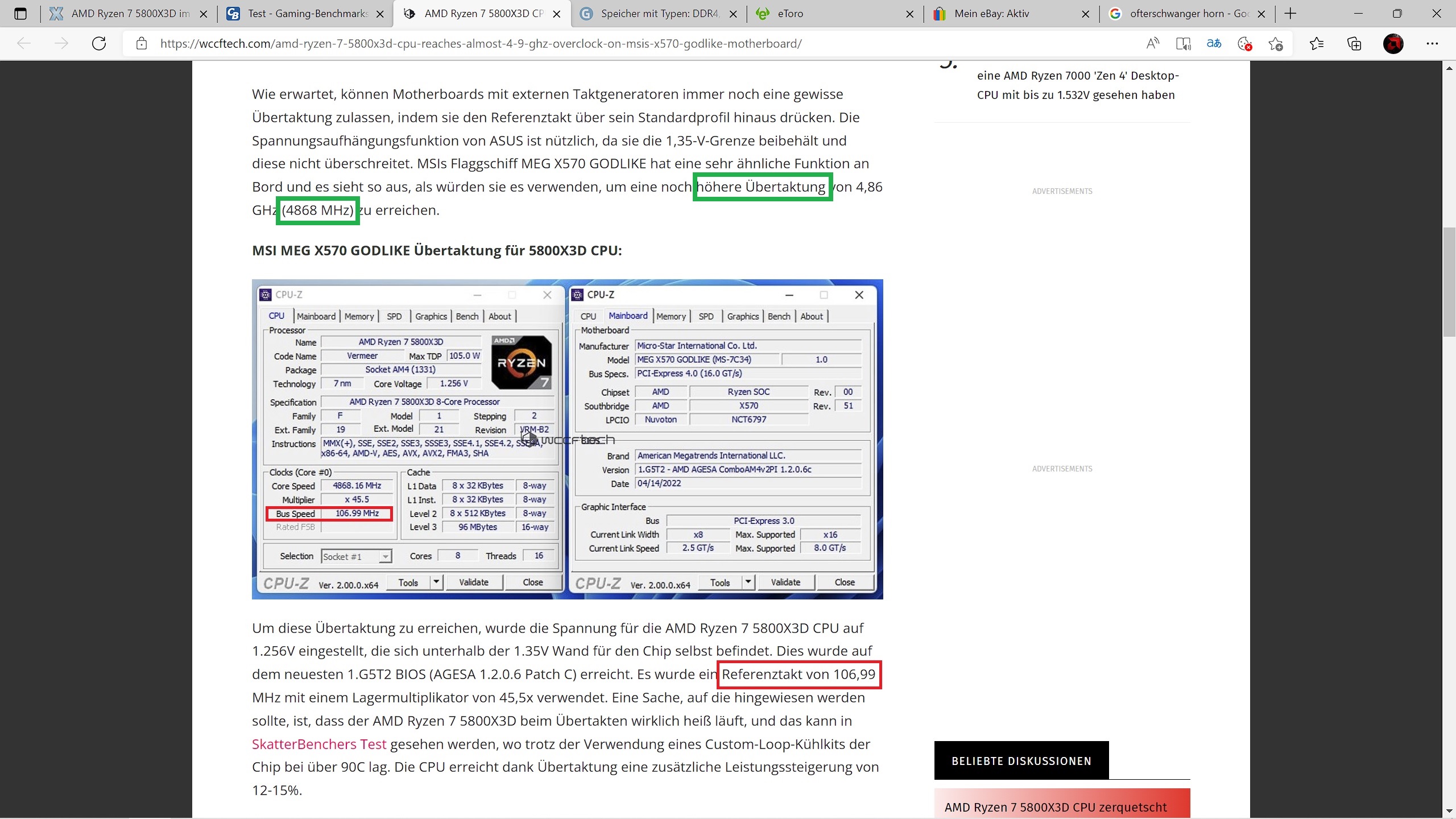Open the Collections panel
Screen dimensions: 1456x819
tap(1354, 44)
